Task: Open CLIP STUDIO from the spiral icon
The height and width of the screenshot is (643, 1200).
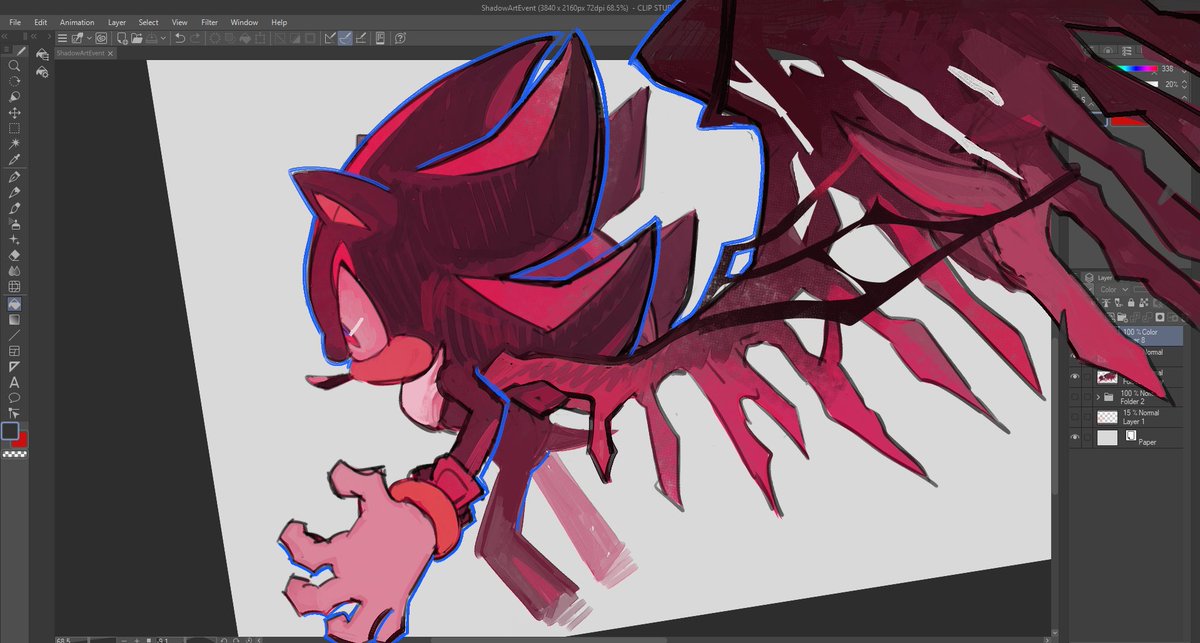Action: coord(102,38)
